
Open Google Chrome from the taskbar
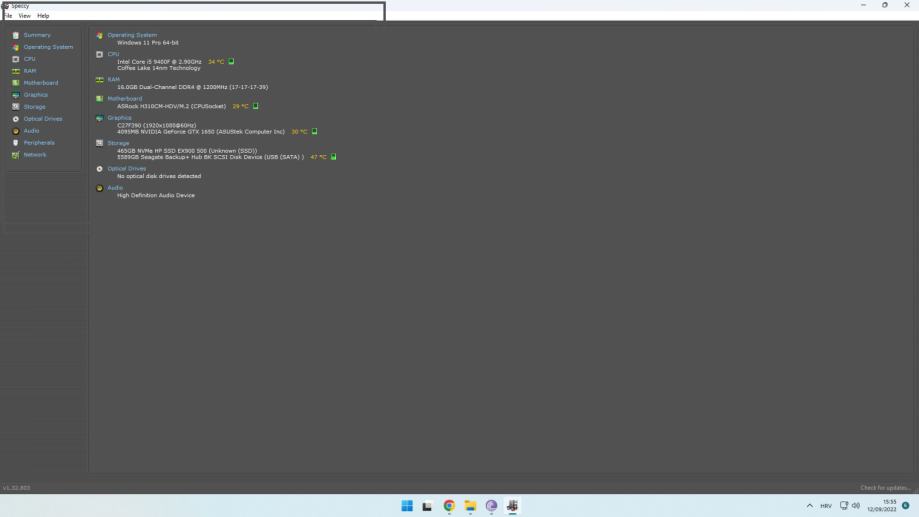tap(449, 506)
